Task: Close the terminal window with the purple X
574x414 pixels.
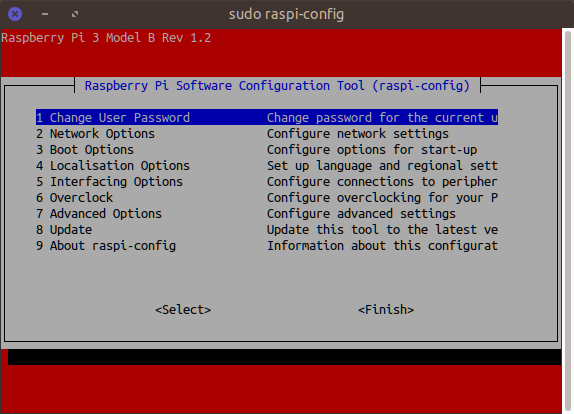Action: pyautogui.click(x=15, y=14)
